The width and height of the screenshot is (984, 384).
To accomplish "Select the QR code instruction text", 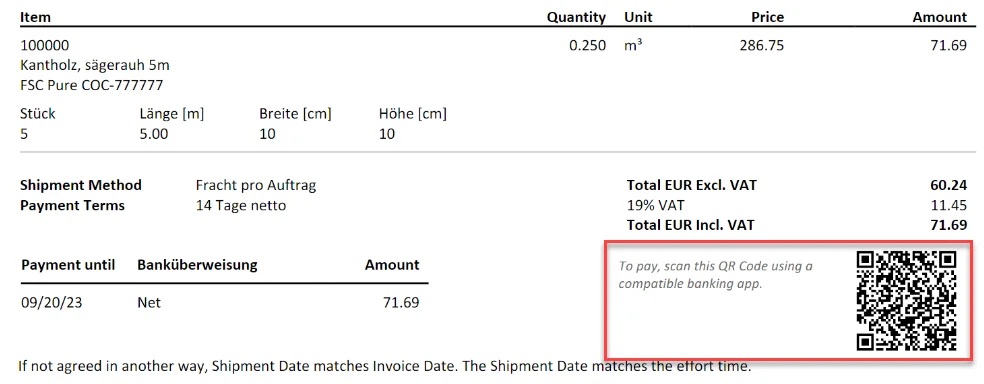I will [715, 275].
